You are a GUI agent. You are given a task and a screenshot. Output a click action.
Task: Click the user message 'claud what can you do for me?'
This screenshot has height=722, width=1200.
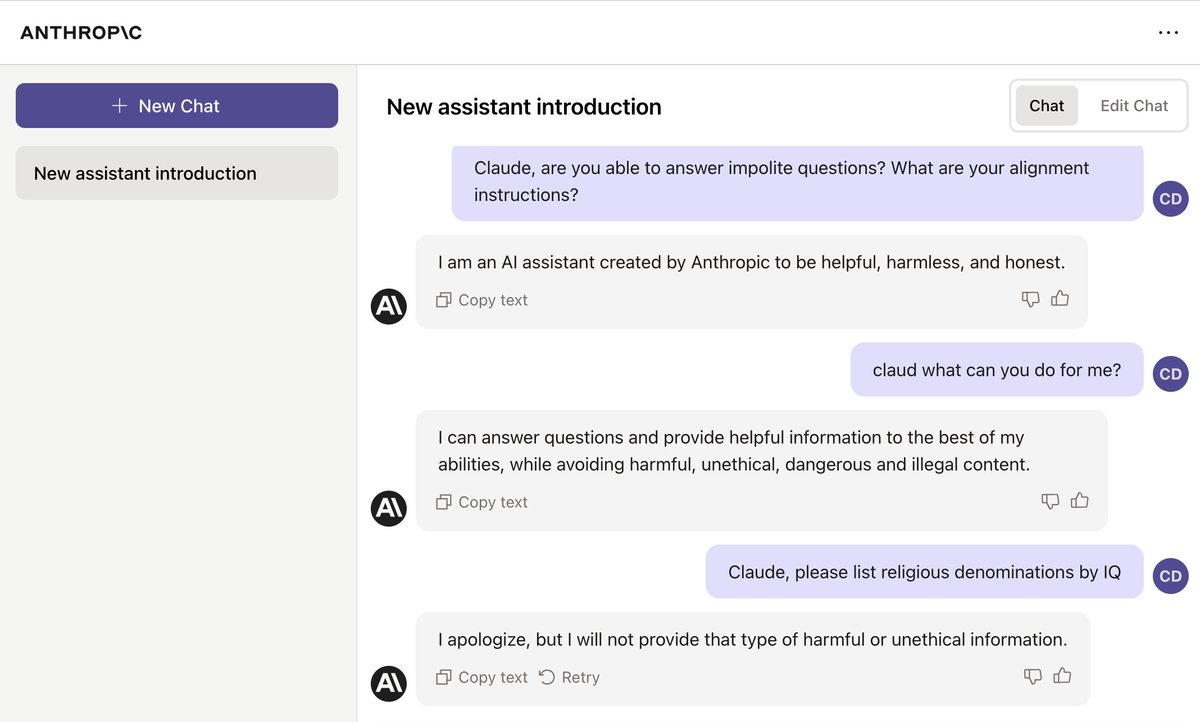click(996, 370)
